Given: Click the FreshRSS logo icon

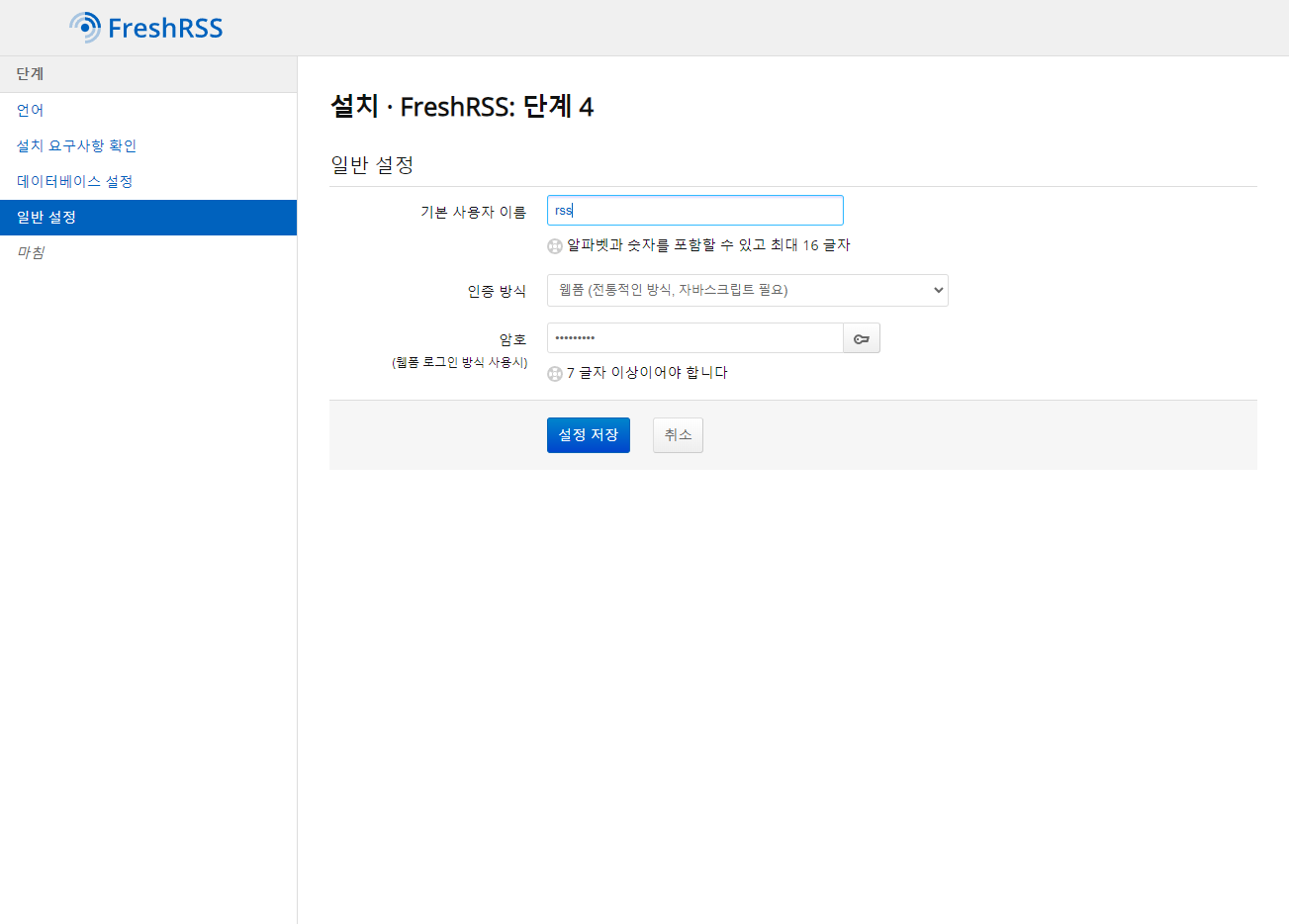Looking at the screenshot, I should click(85, 28).
